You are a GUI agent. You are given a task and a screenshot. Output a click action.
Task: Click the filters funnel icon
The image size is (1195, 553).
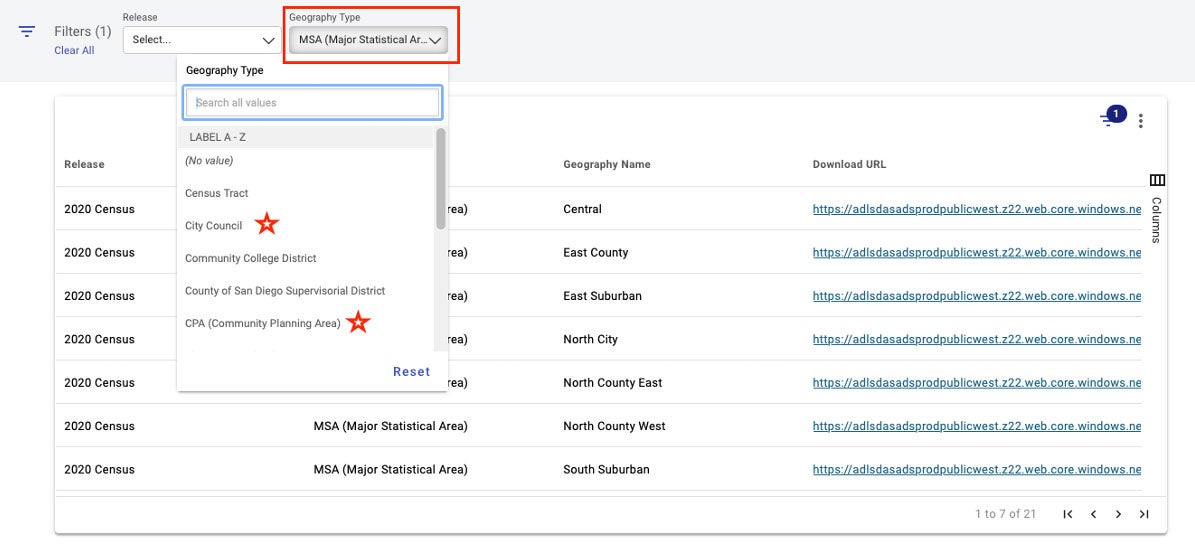(27, 31)
